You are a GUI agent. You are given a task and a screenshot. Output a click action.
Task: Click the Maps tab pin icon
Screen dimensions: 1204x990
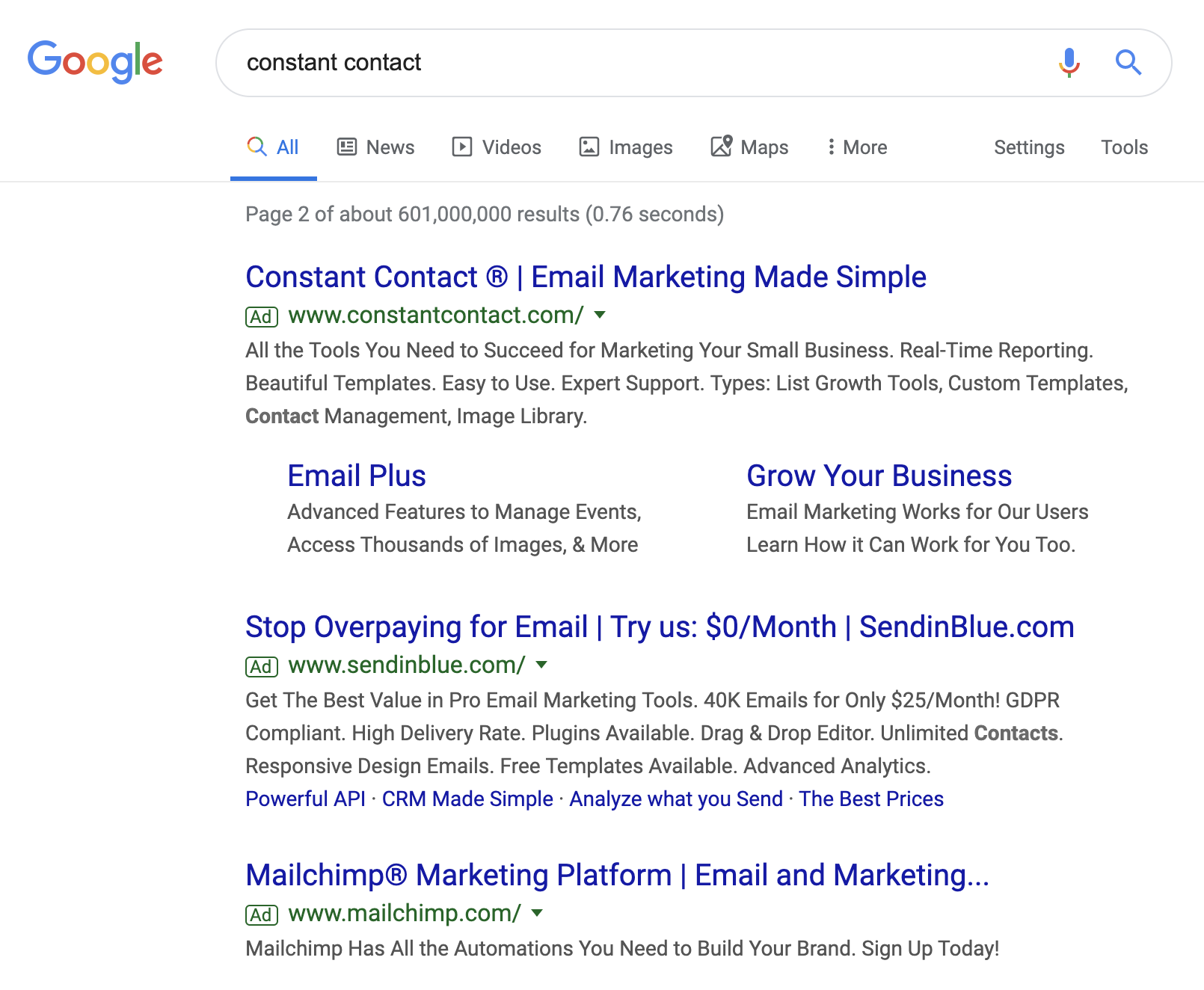click(722, 146)
